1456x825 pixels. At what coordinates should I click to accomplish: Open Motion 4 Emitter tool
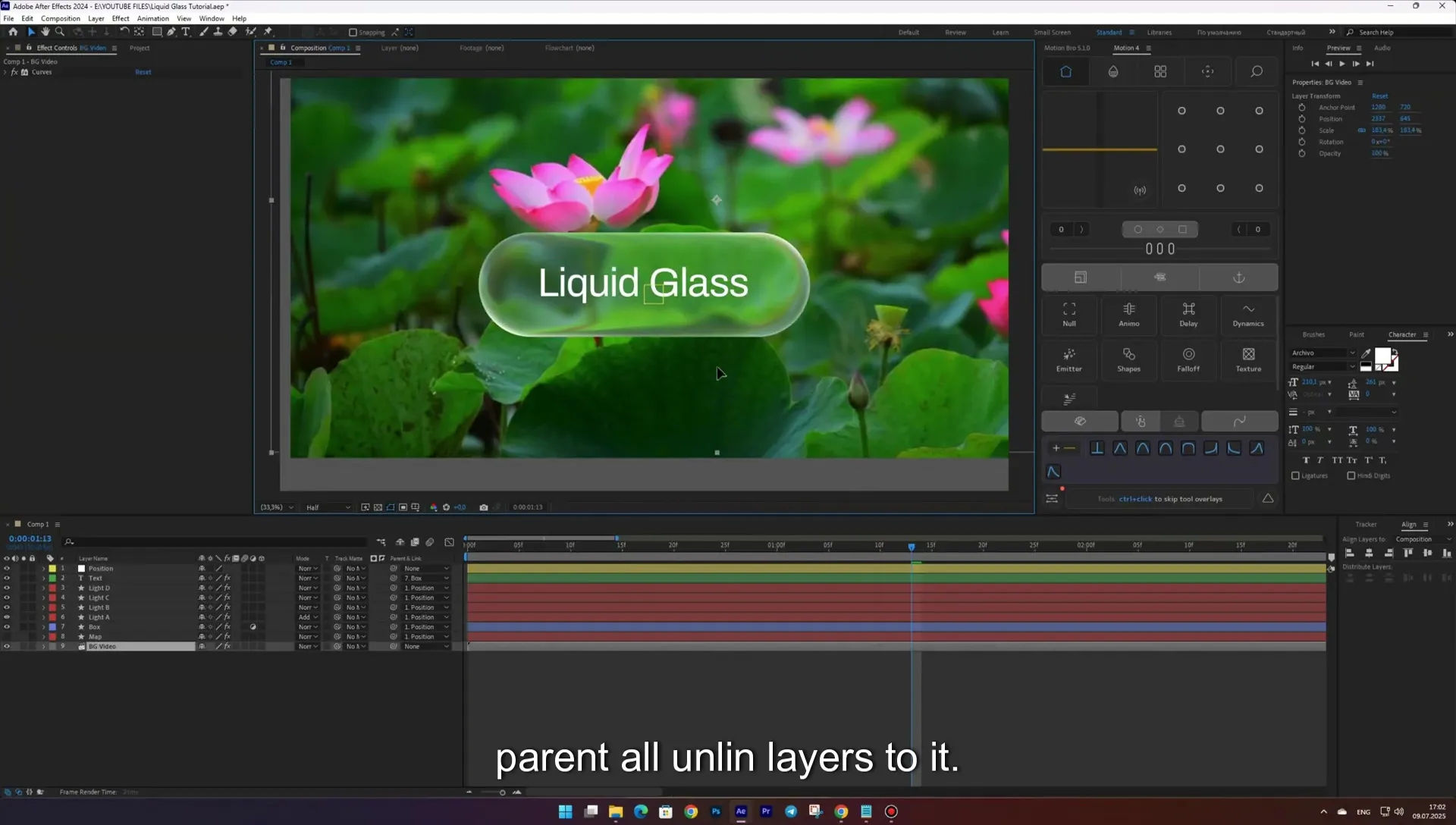tap(1069, 359)
